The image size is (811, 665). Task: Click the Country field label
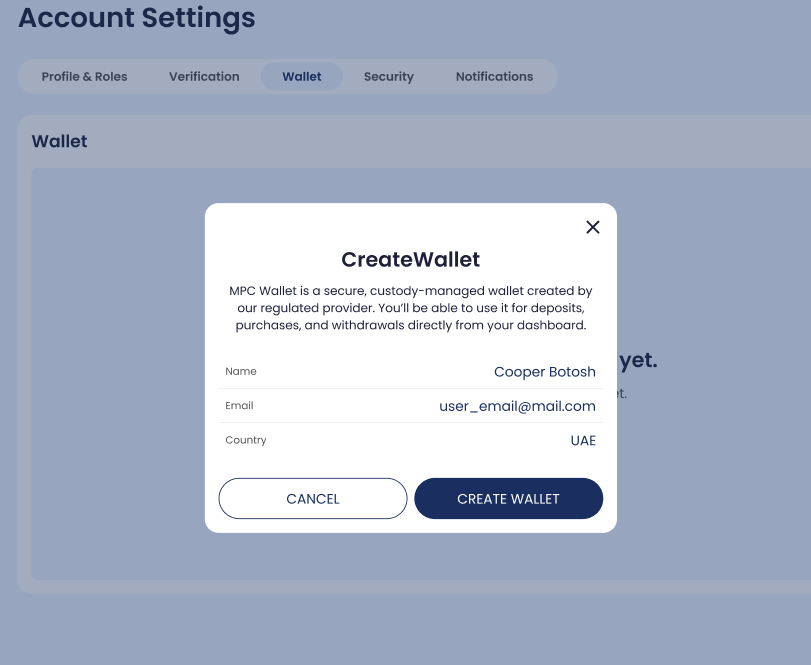(246, 440)
